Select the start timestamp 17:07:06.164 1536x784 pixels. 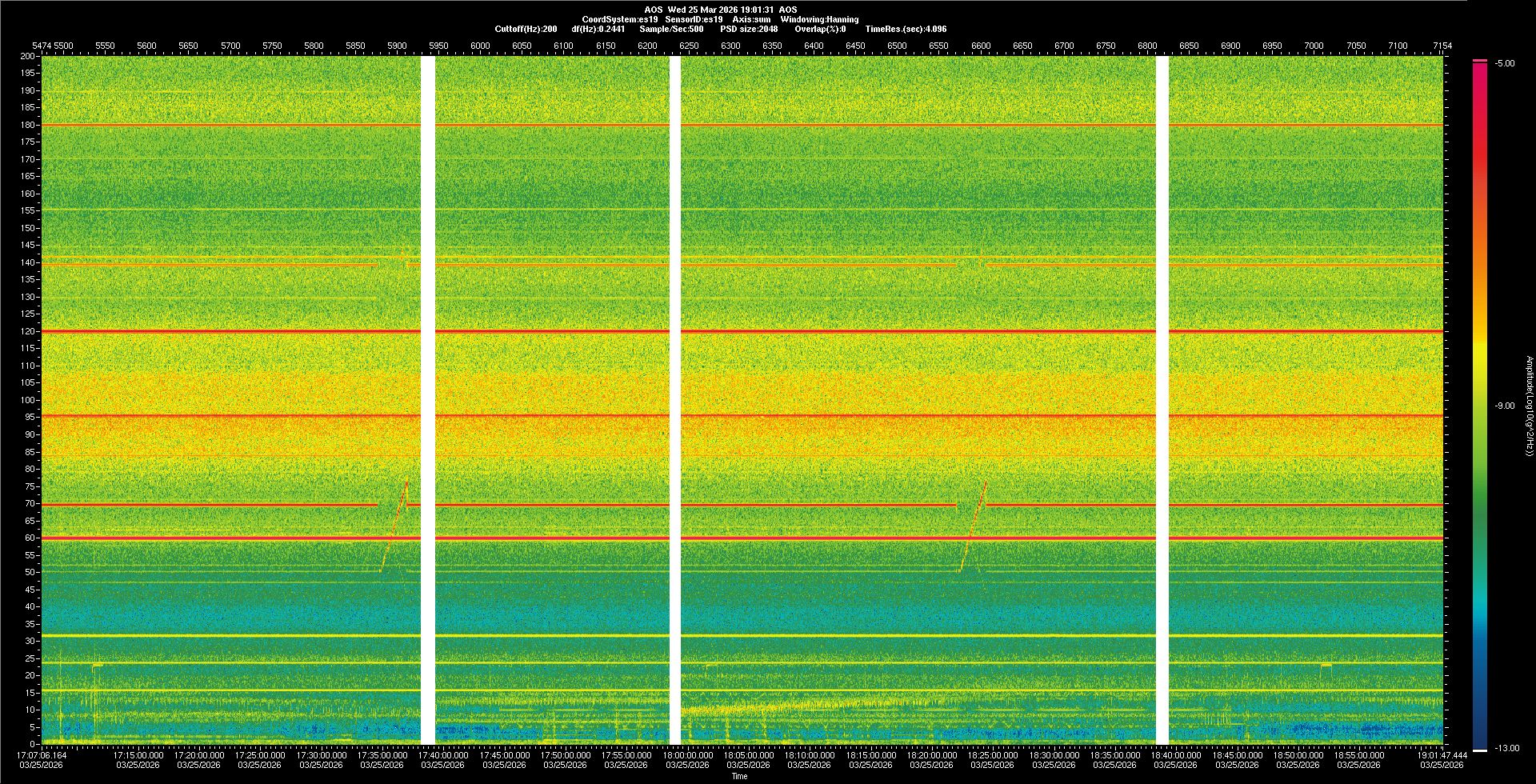pyautogui.click(x=42, y=755)
